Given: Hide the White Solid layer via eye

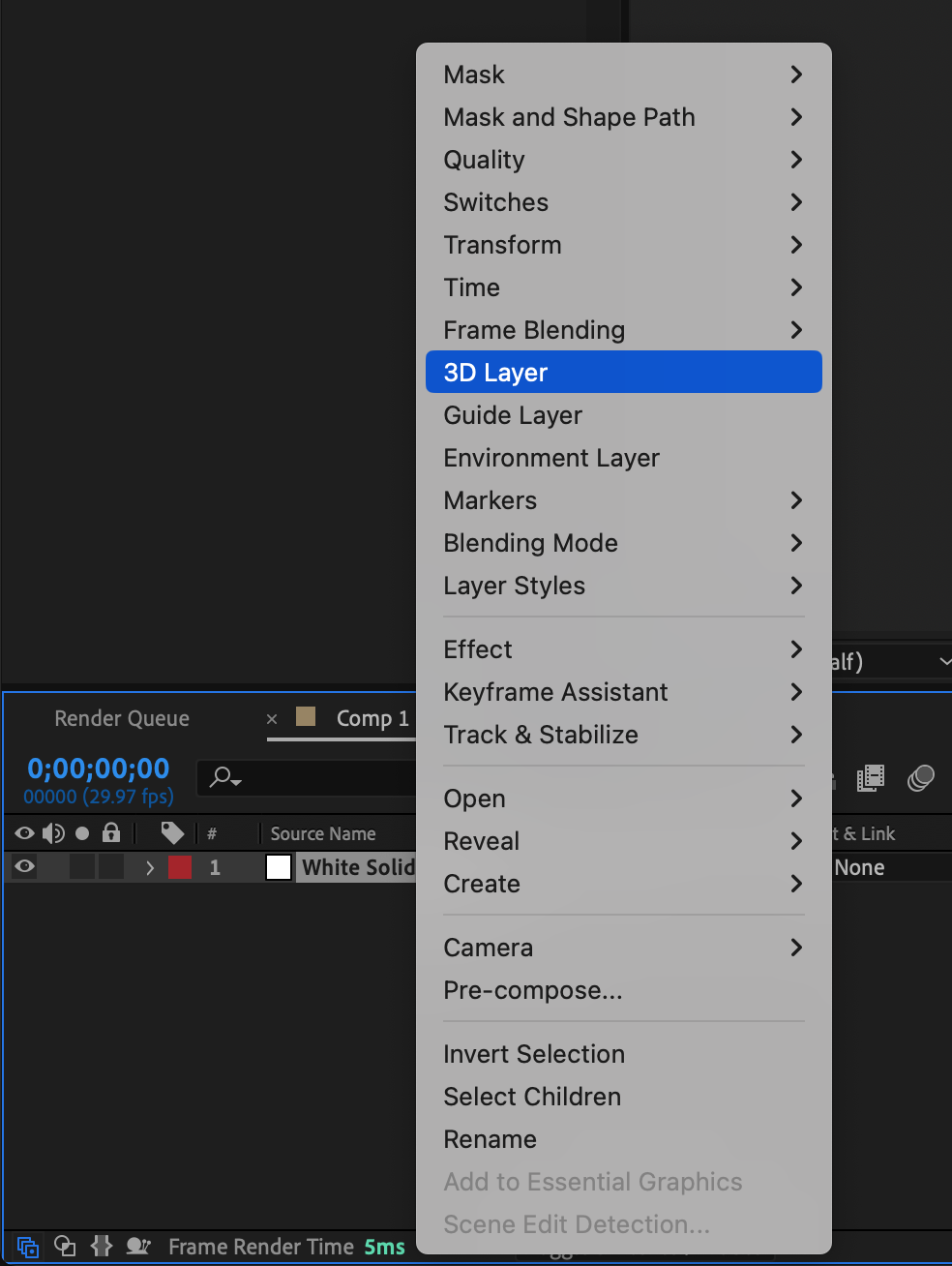Looking at the screenshot, I should pos(25,867).
